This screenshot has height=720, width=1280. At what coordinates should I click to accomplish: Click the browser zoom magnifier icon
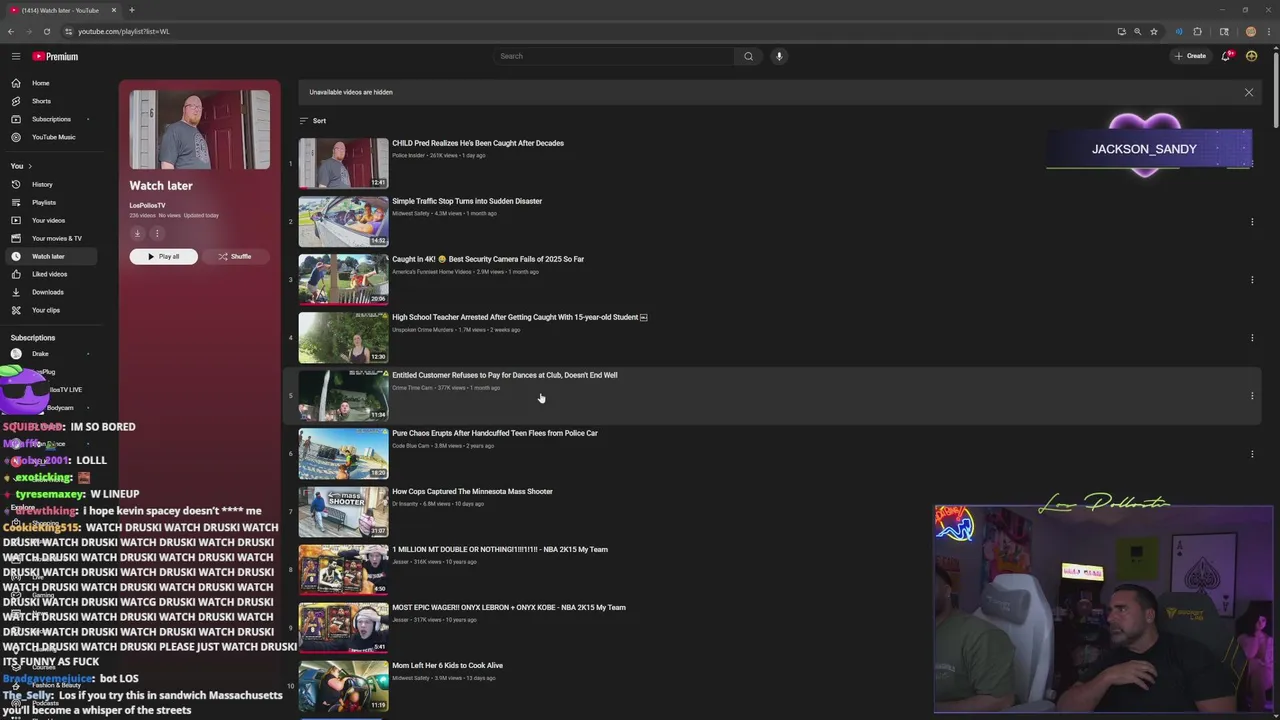click(x=1137, y=31)
